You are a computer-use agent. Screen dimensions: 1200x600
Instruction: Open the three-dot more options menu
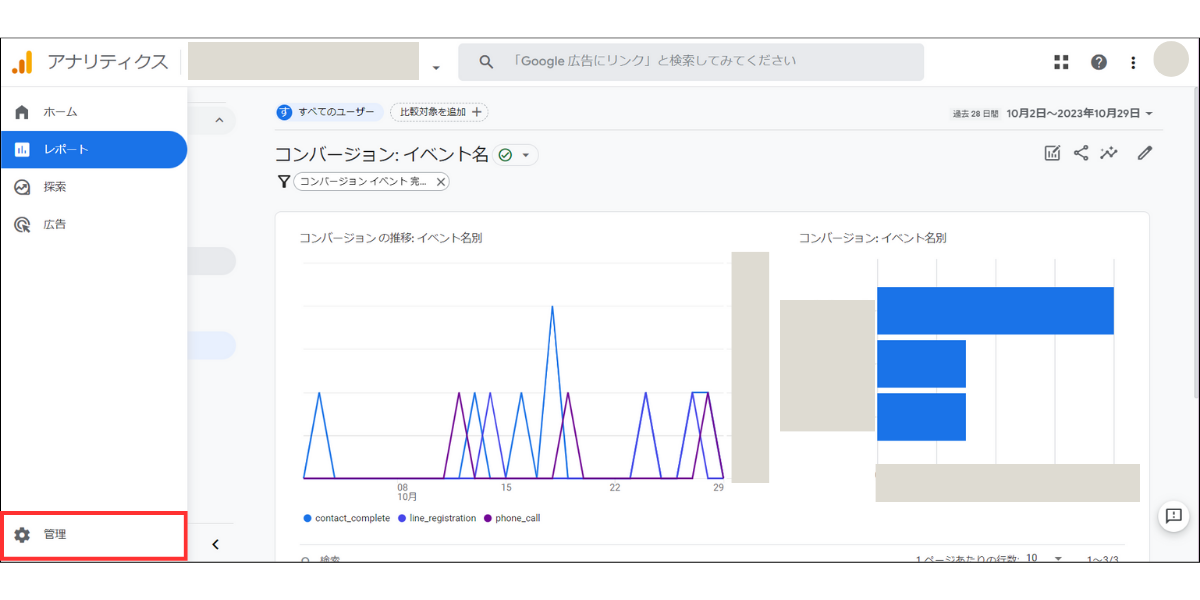coord(1133,62)
